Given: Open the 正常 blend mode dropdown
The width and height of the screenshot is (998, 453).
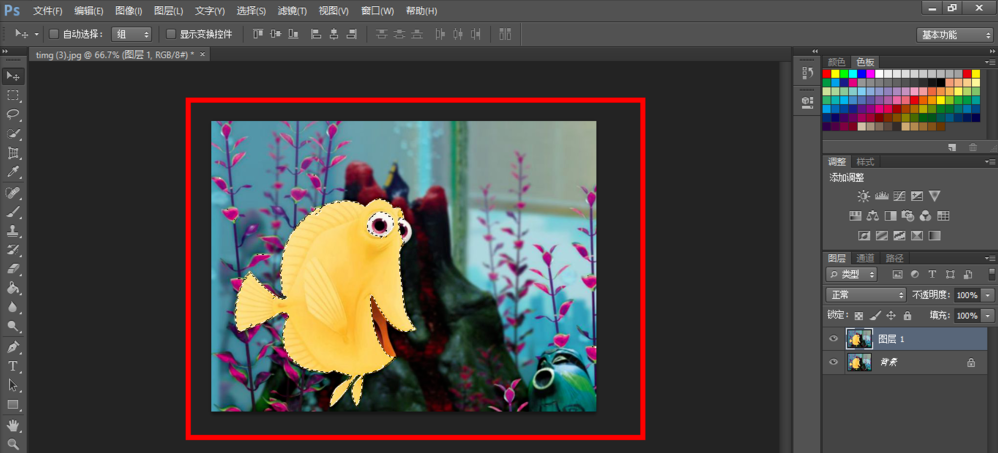Looking at the screenshot, I should (866, 295).
